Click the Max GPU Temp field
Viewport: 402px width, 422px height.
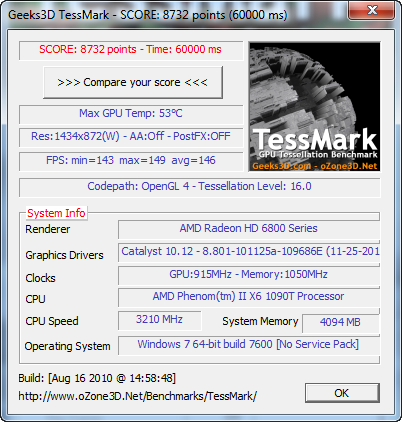point(131,114)
